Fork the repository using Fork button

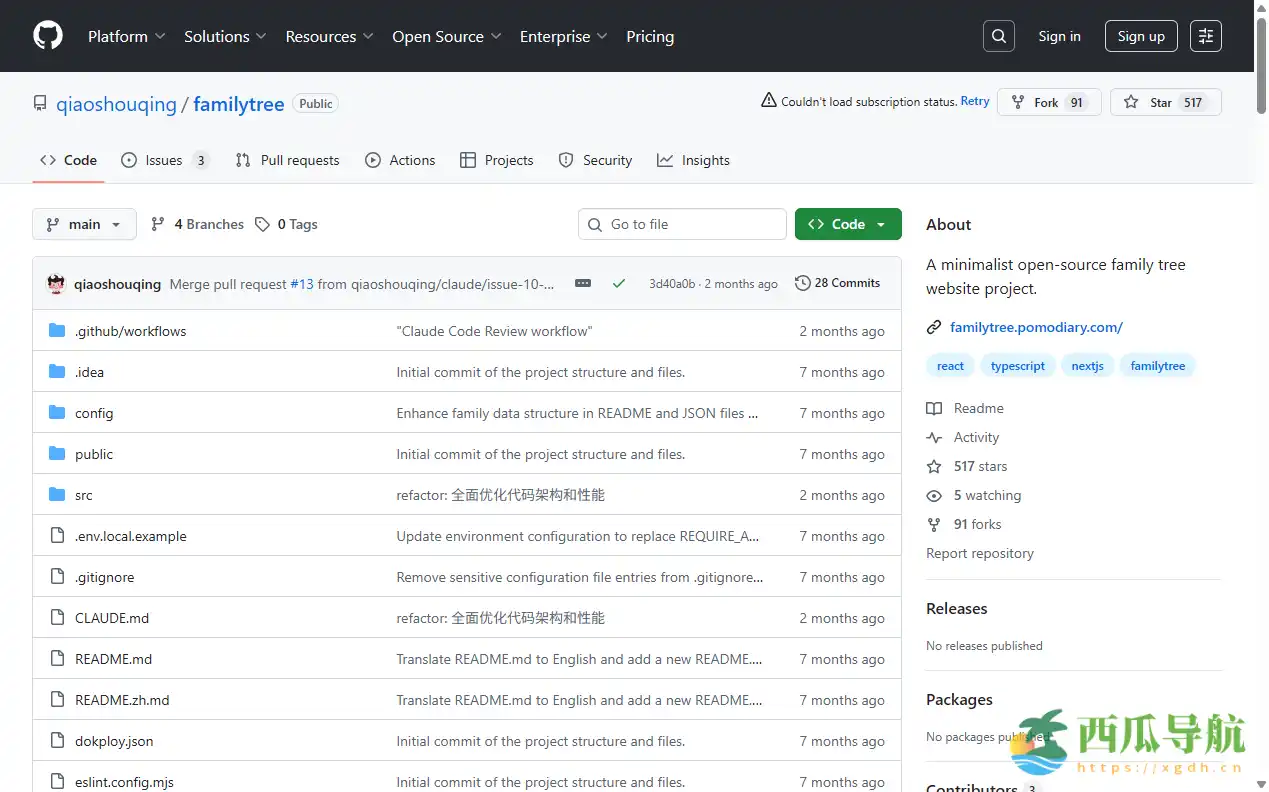tap(1048, 102)
